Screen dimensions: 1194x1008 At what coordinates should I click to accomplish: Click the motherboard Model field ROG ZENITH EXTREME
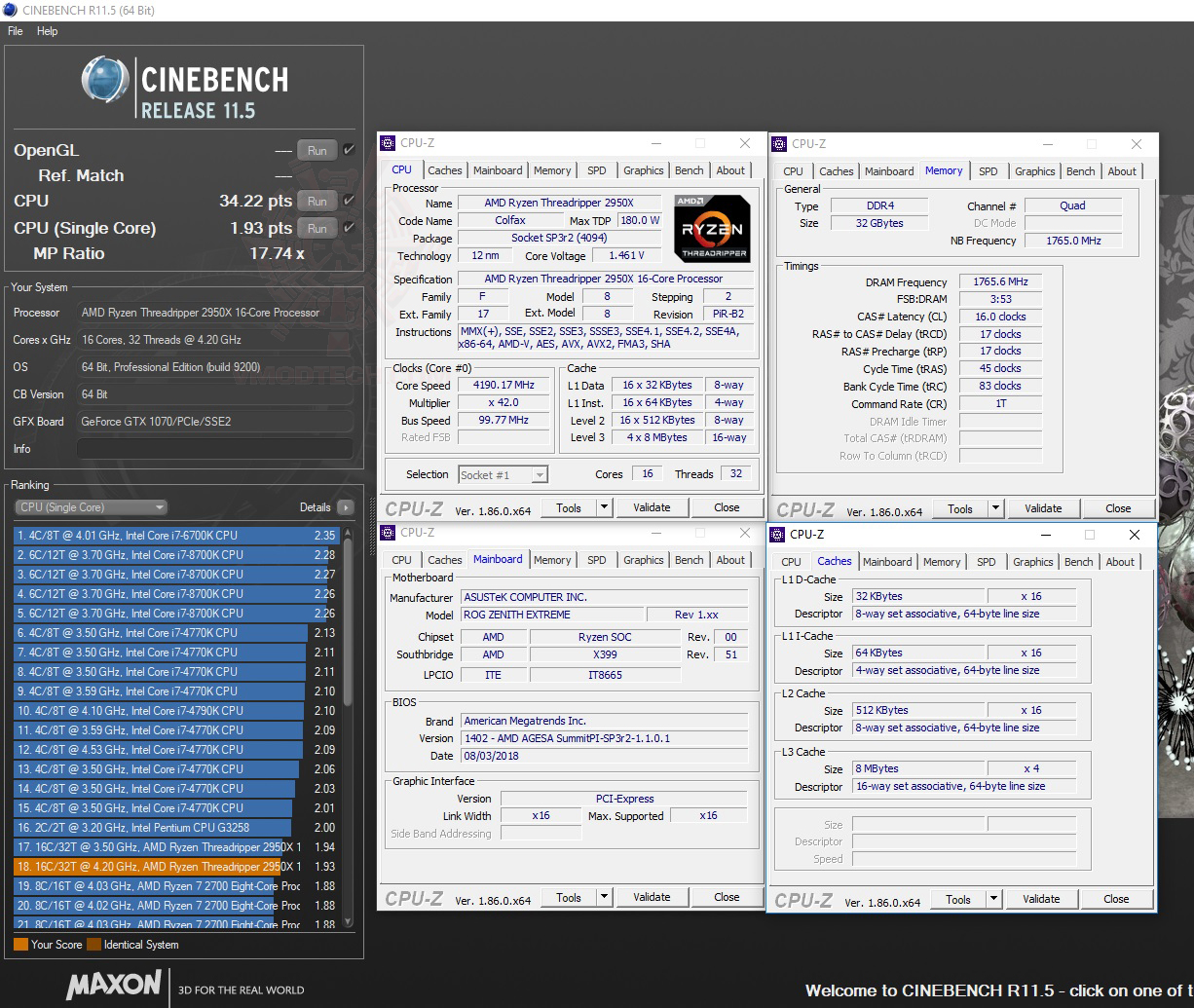(x=551, y=616)
